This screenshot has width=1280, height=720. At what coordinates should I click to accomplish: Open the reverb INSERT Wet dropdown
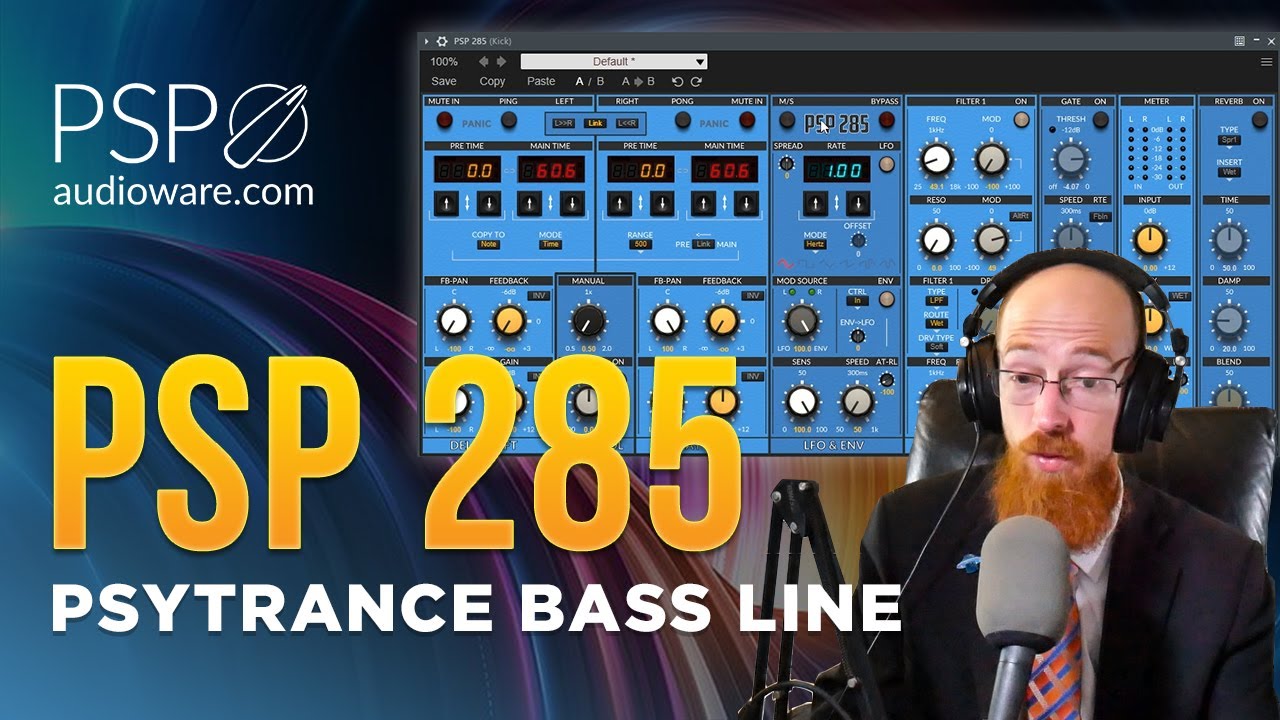(1228, 172)
